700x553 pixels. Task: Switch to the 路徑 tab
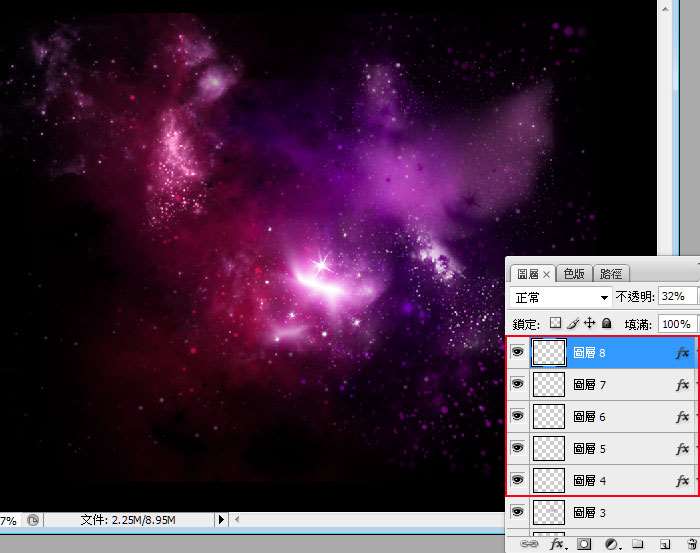click(610, 273)
